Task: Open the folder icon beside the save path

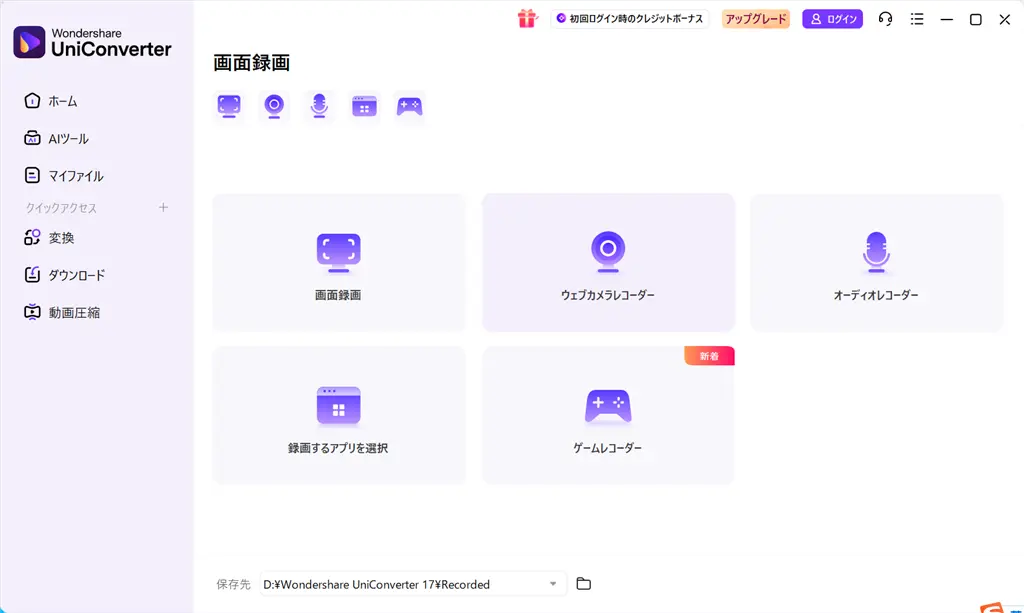Action: tap(584, 584)
